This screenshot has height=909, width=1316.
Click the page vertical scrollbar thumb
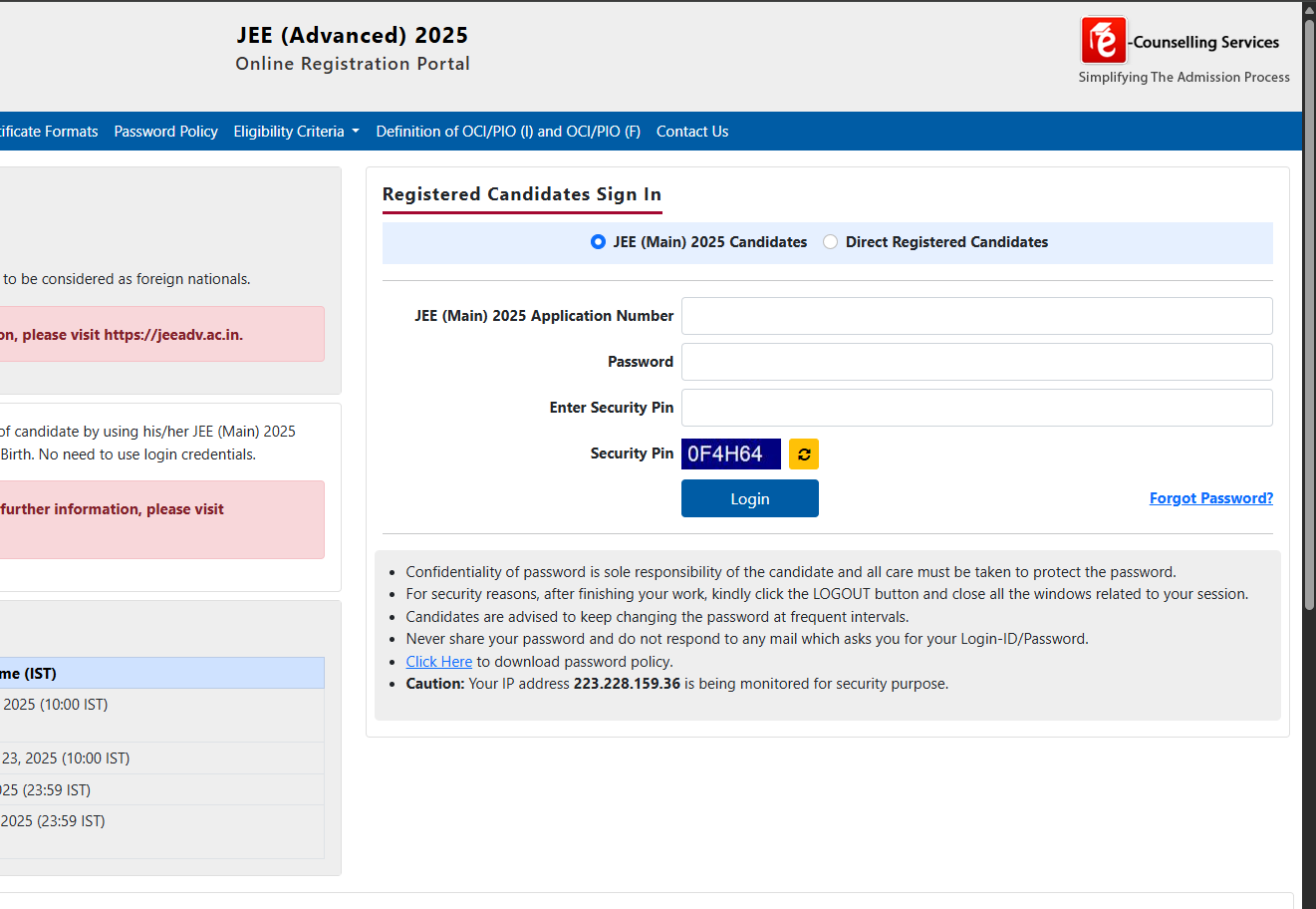1309,314
